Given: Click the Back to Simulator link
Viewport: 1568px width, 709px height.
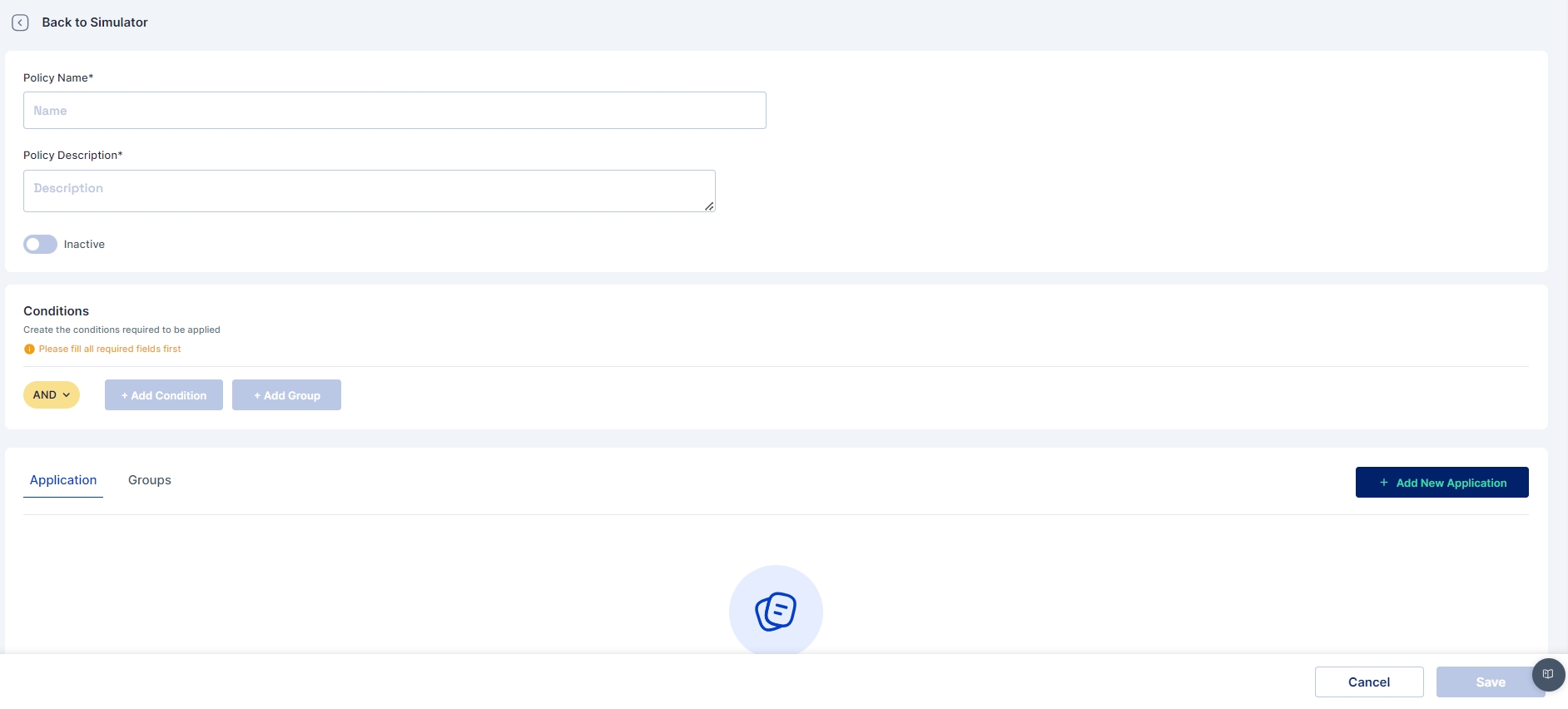Looking at the screenshot, I should click(x=95, y=22).
